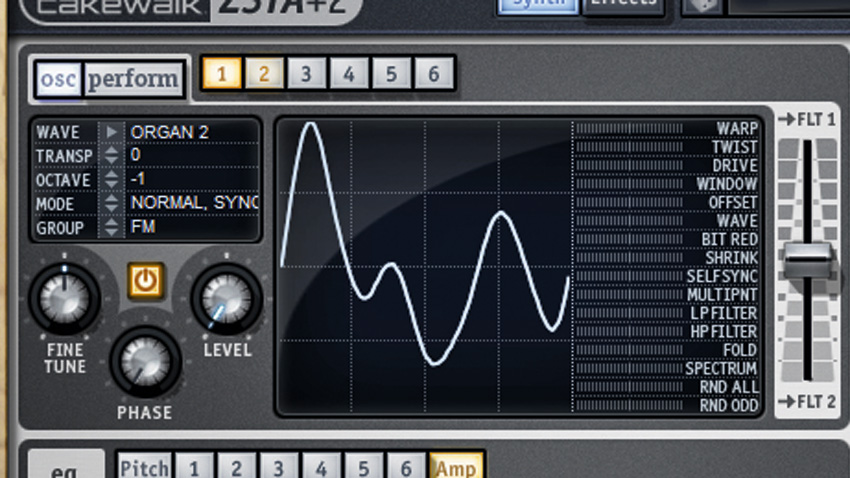Change the GROUP stepper arrows
850x478 pixels.
pyautogui.click(x=112, y=227)
